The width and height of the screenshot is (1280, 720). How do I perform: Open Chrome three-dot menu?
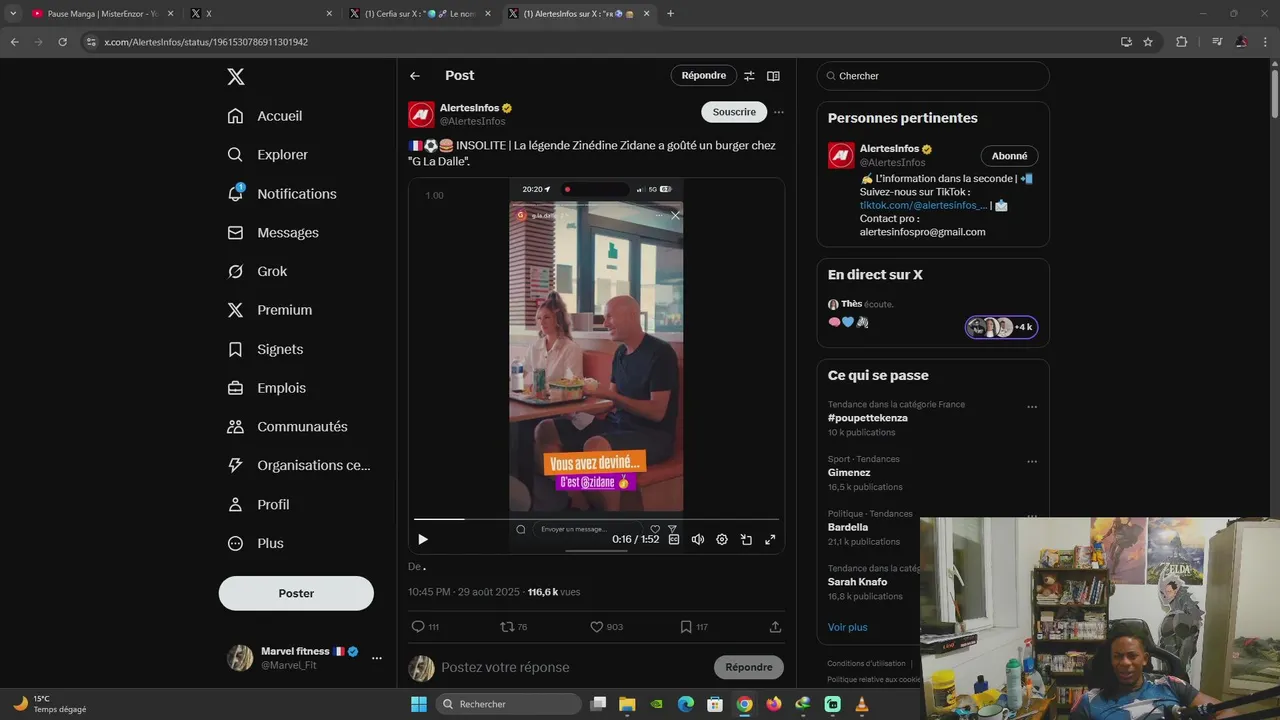pyautogui.click(x=1265, y=42)
